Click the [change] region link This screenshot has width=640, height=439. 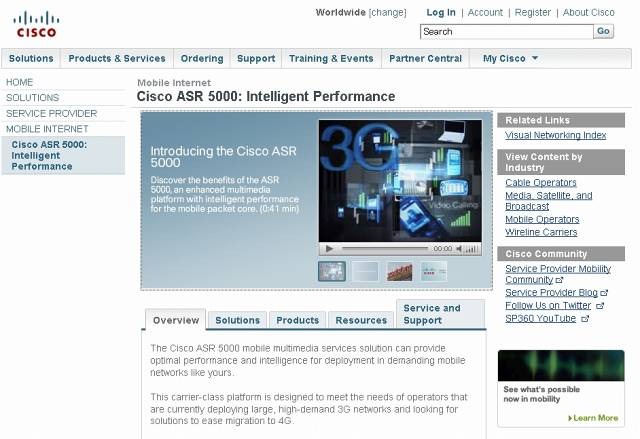(x=387, y=13)
